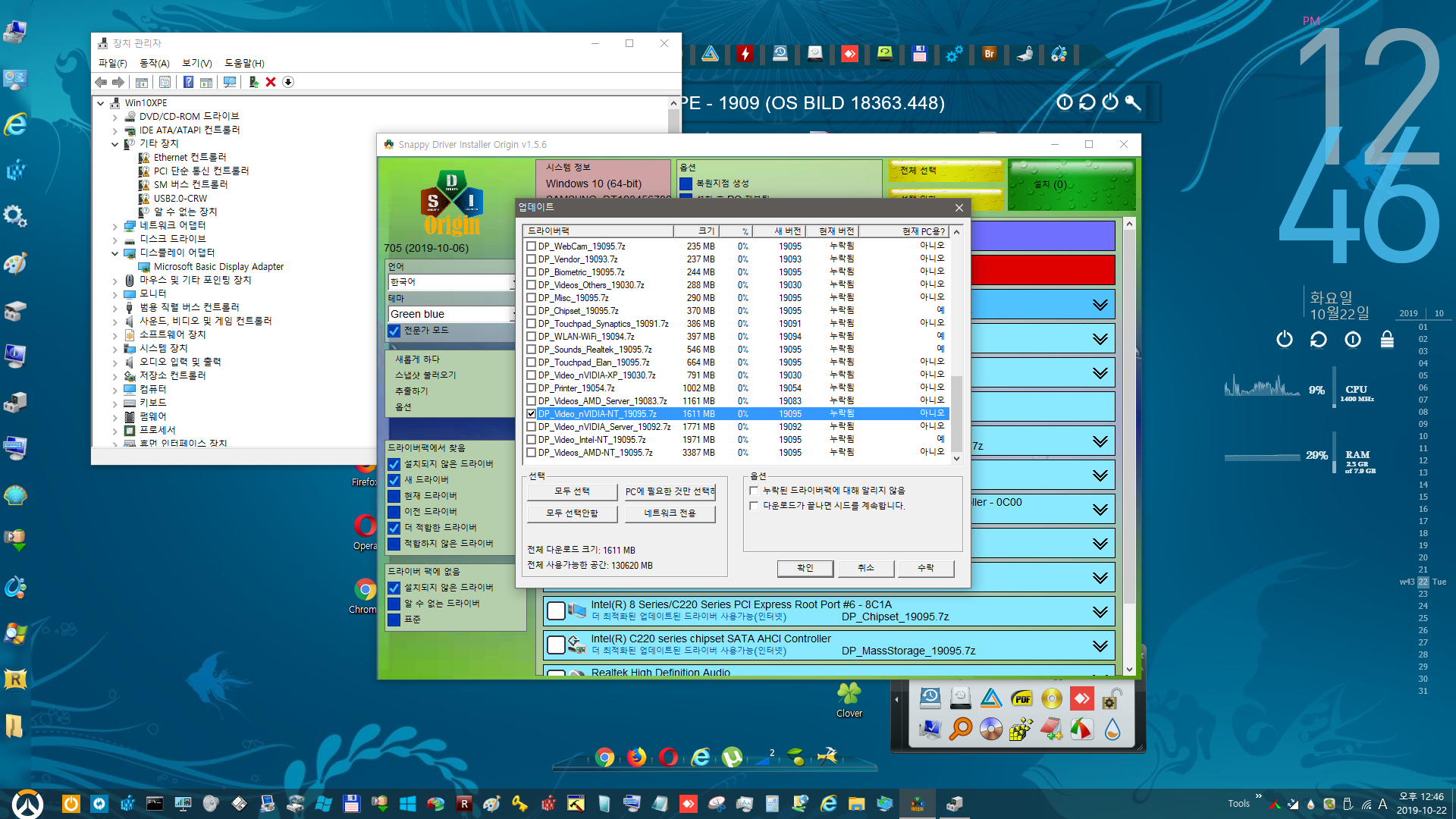Expand the 시스템 장치 tree node
Screen dimensions: 1456x819
115,349
